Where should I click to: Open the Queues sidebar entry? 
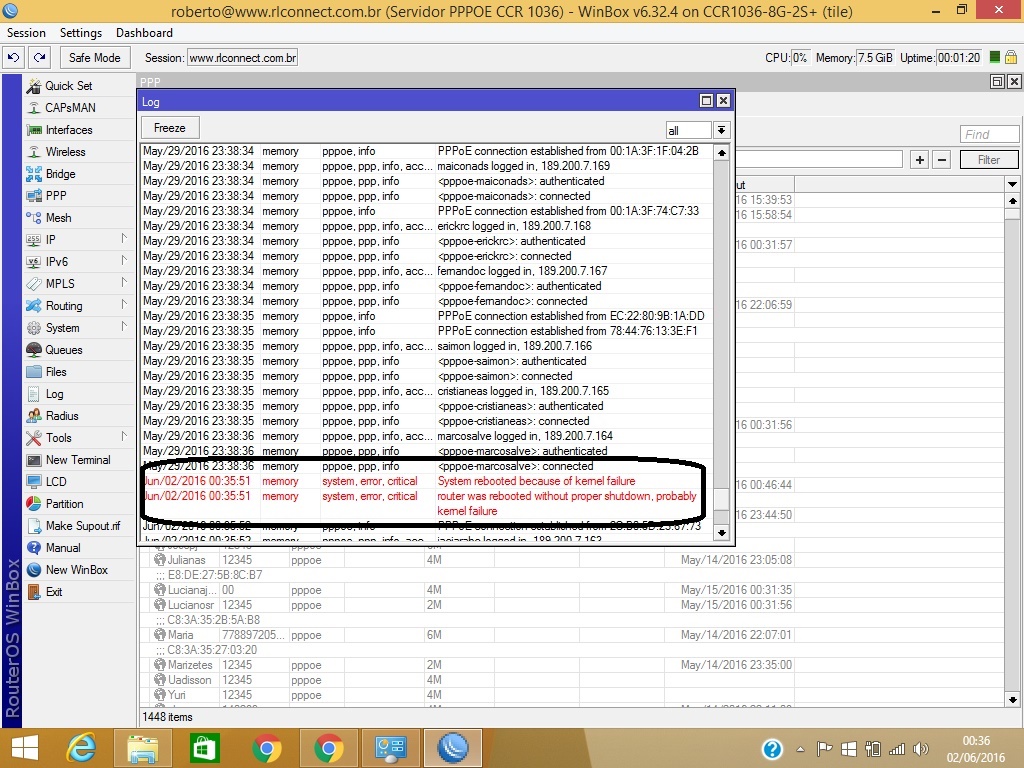point(63,350)
